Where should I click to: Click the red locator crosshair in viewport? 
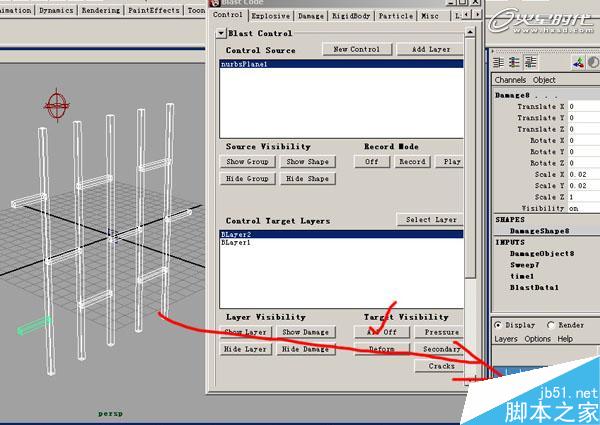57,105
